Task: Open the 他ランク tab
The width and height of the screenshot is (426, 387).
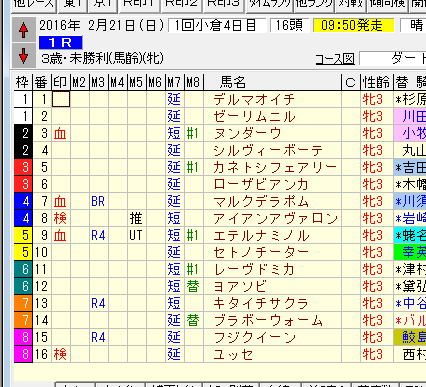Action: 314,5
